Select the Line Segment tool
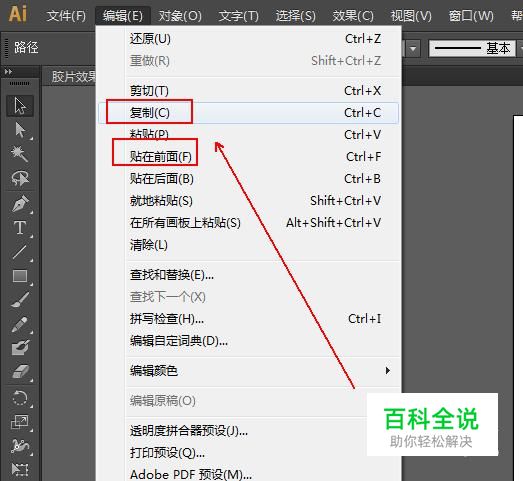 (x=20, y=252)
